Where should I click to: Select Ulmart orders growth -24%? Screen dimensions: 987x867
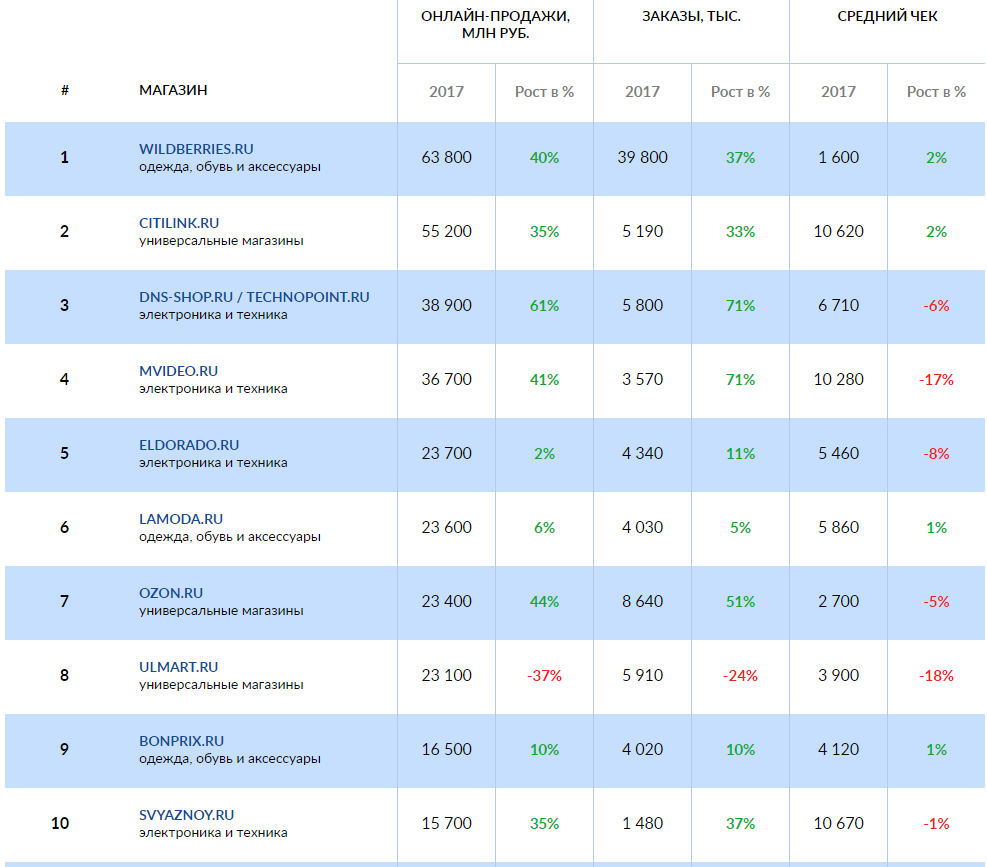[x=740, y=676]
